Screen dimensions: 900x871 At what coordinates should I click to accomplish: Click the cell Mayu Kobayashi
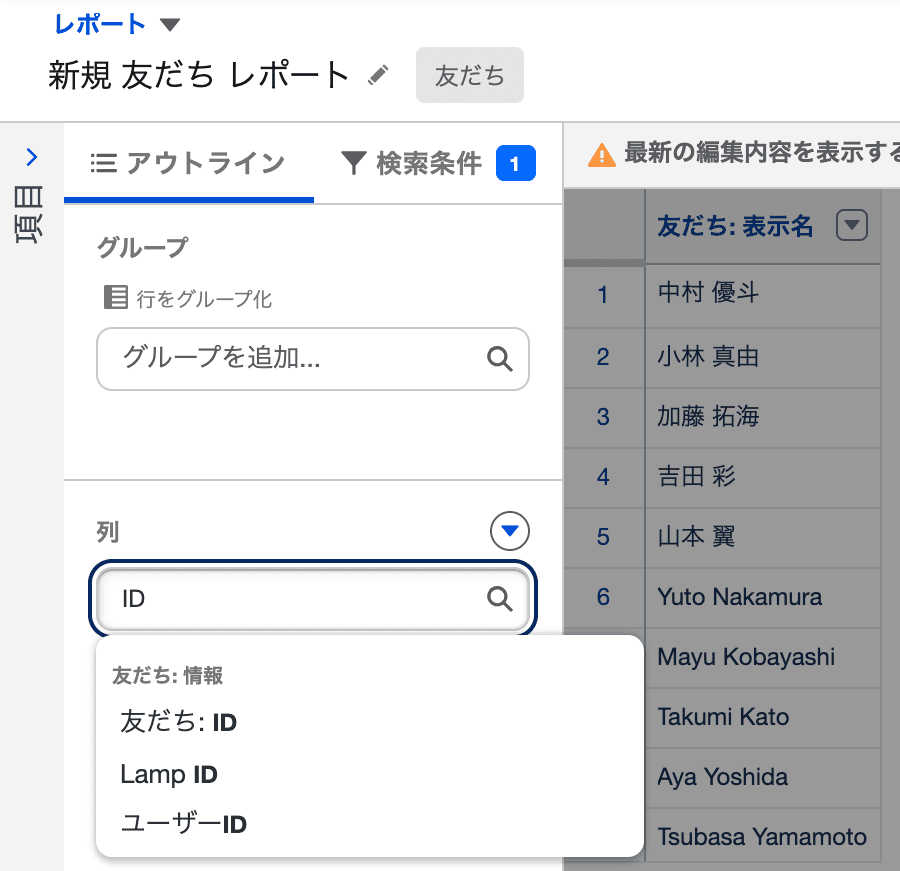click(x=763, y=657)
